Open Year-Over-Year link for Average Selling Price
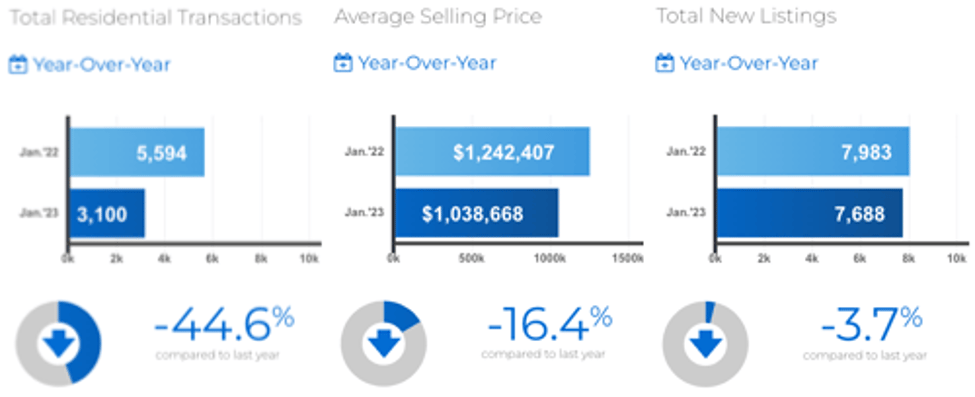This screenshot has width=975, height=397. point(427,63)
